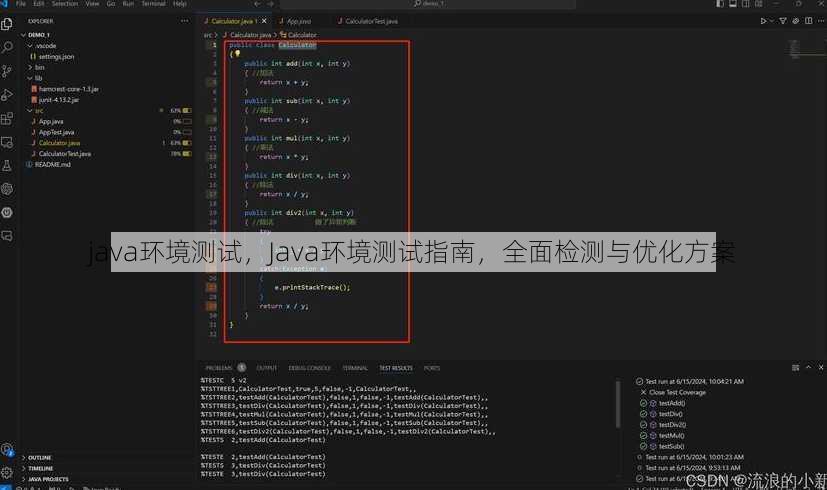Switch to the OUTPUT panel tab
Viewport: 827px width, 490px height.
(266, 368)
